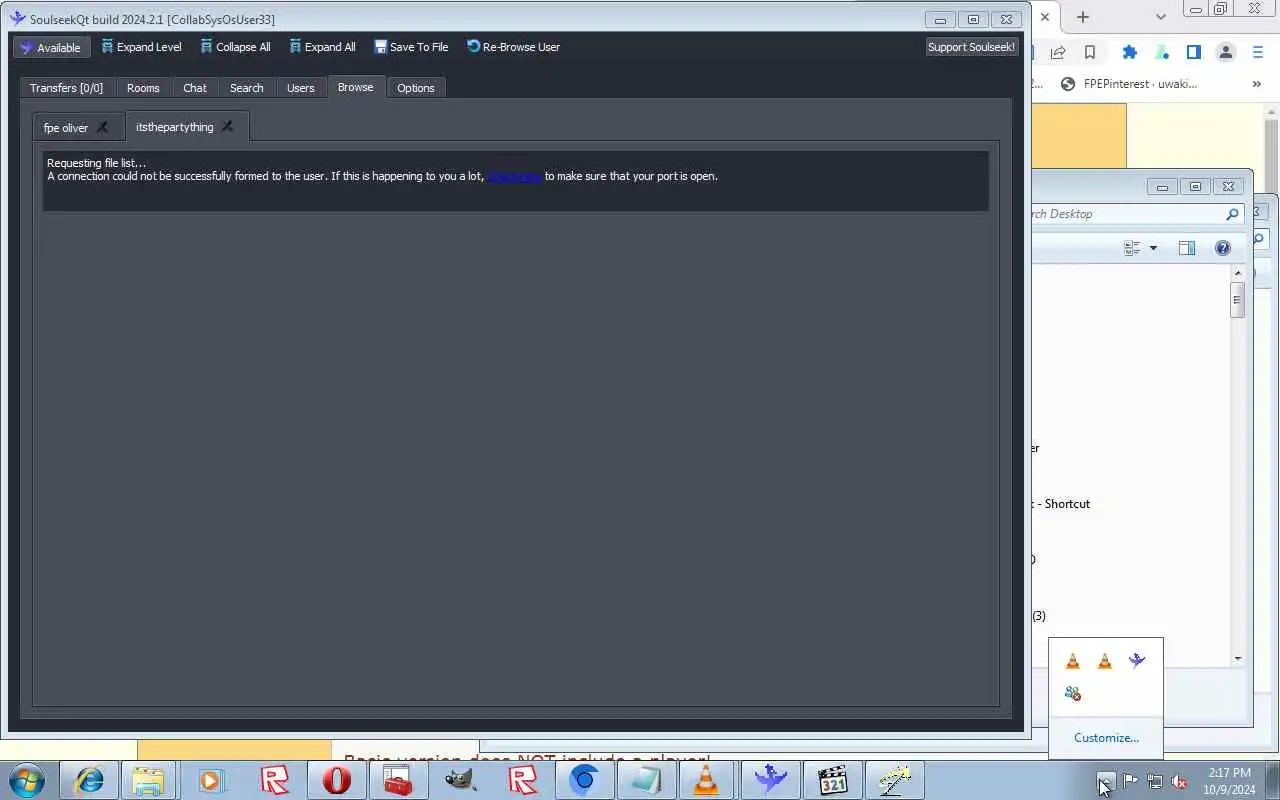This screenshot has width=1280, height=800.
Task: Open the browser main menu icon
Action: click(x=1259, y=52)
